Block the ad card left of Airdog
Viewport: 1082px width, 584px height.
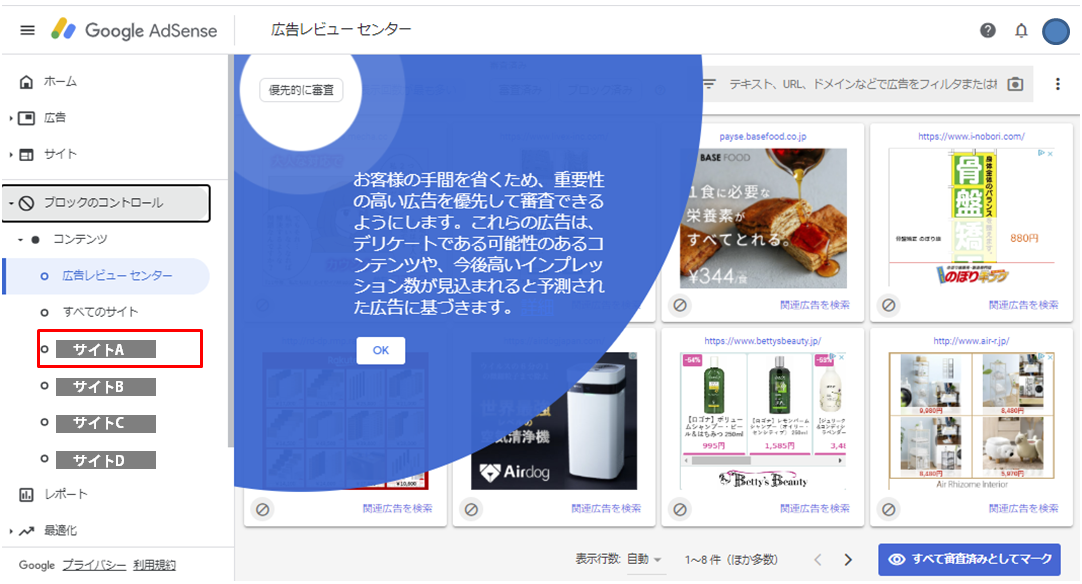pos(263,509)
